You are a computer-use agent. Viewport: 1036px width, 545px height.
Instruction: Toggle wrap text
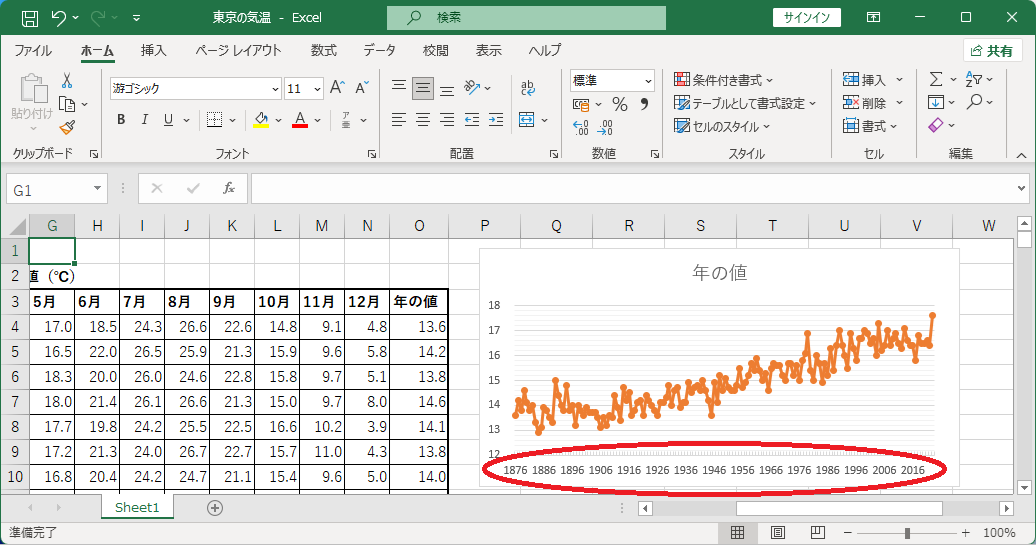(x=528, y=87)
